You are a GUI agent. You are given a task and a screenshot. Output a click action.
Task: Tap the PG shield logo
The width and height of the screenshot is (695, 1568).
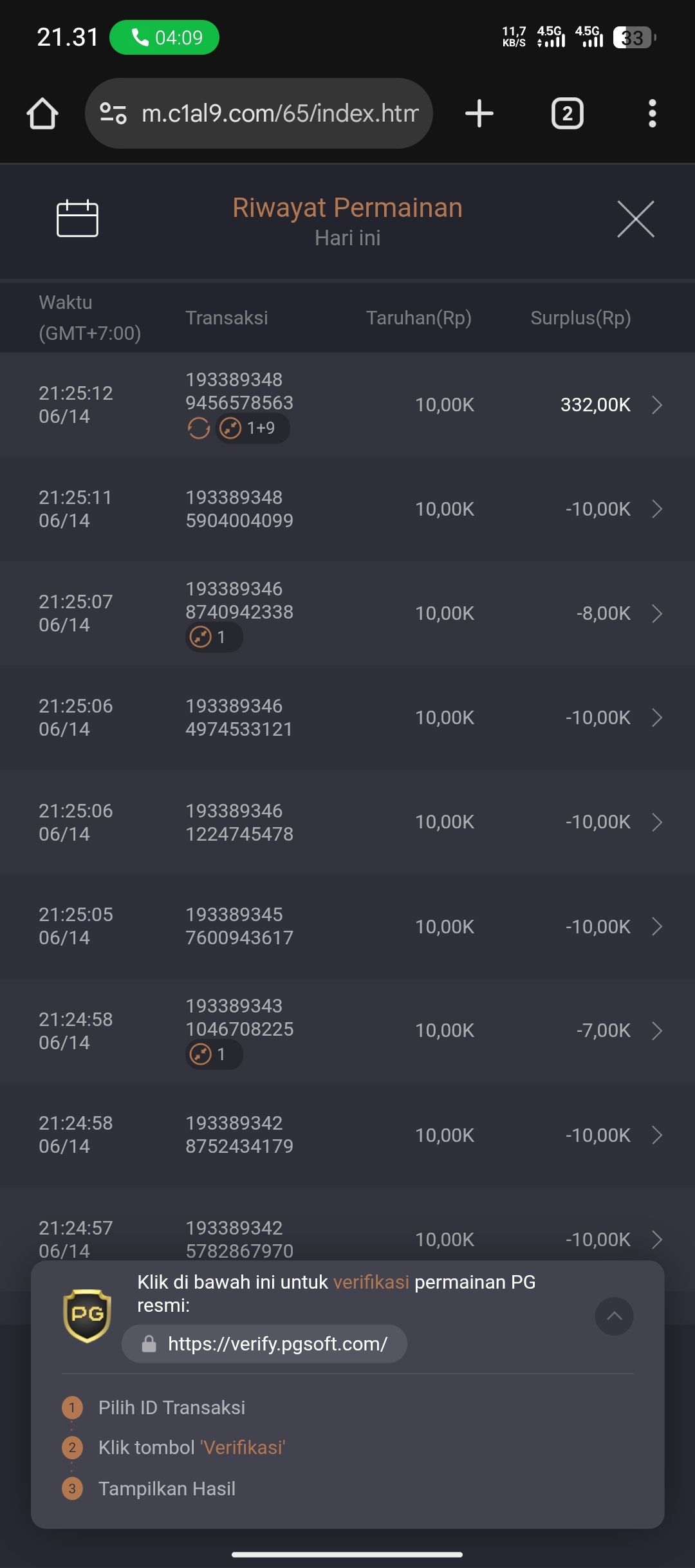(x=88, y=1316)
